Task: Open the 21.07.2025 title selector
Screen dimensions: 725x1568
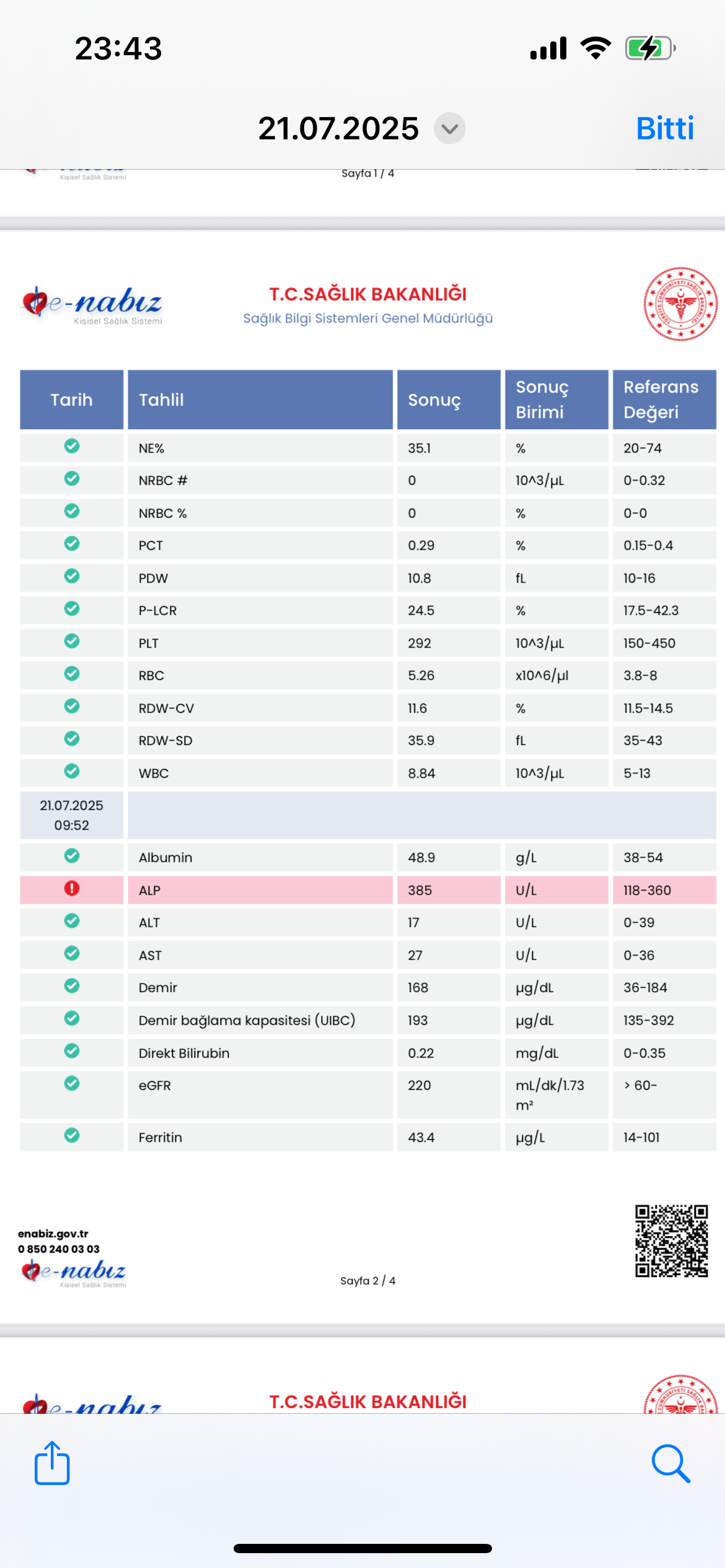Action: (338, 128)
